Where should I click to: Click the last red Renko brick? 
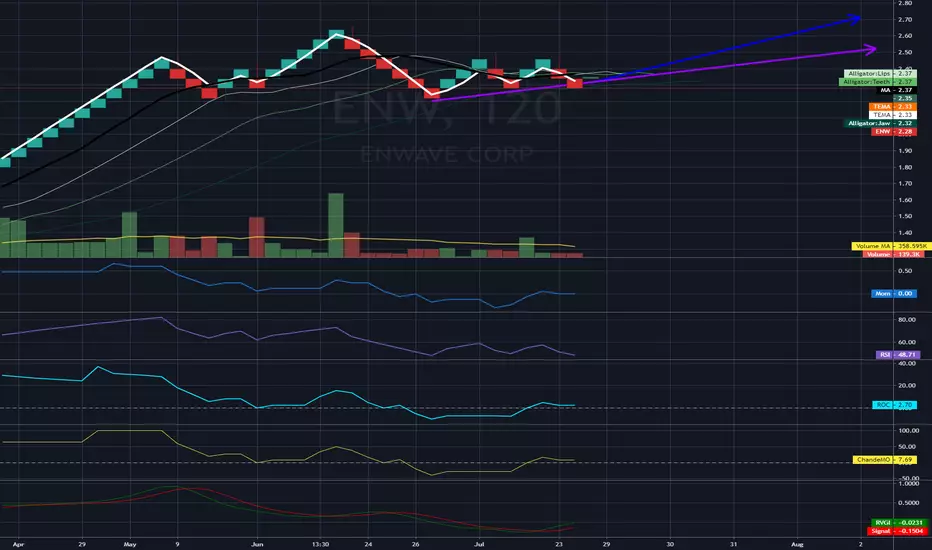[575, 83]
